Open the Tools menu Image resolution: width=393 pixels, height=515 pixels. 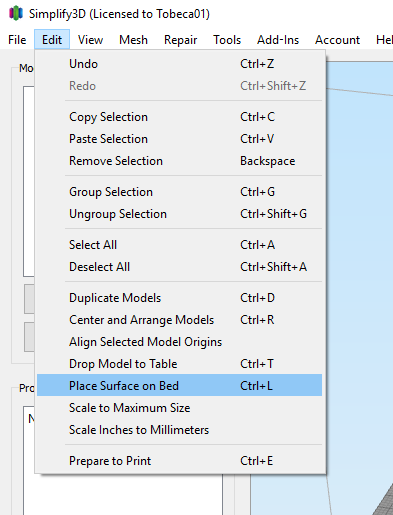coord(227,40)
